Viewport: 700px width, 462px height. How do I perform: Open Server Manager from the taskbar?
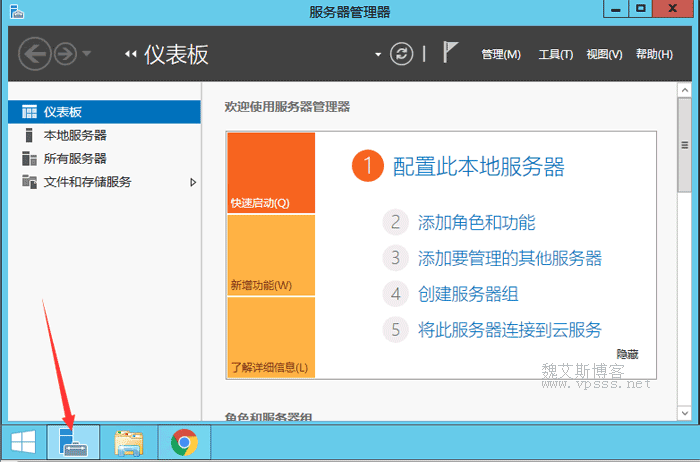click(73, 441)
